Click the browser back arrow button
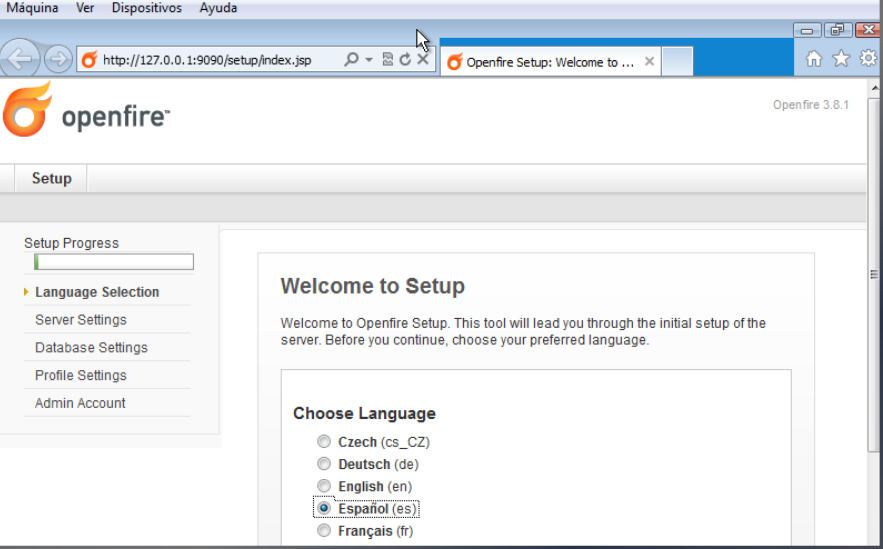Image resolution: width=883 pixels, height=549 pixels. coord(20,59)
